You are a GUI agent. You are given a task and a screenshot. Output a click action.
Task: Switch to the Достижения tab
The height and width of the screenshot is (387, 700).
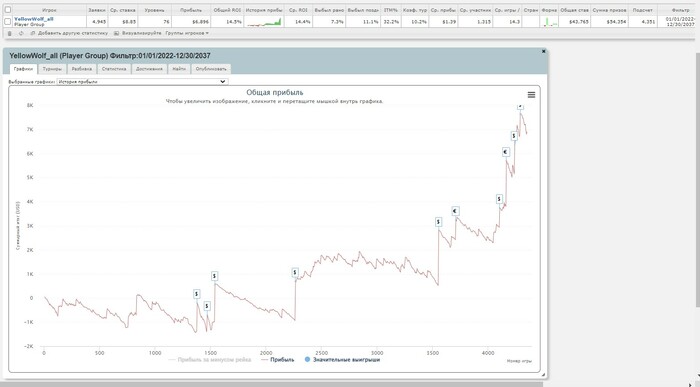pyautogui.click(x=149, y=69)
